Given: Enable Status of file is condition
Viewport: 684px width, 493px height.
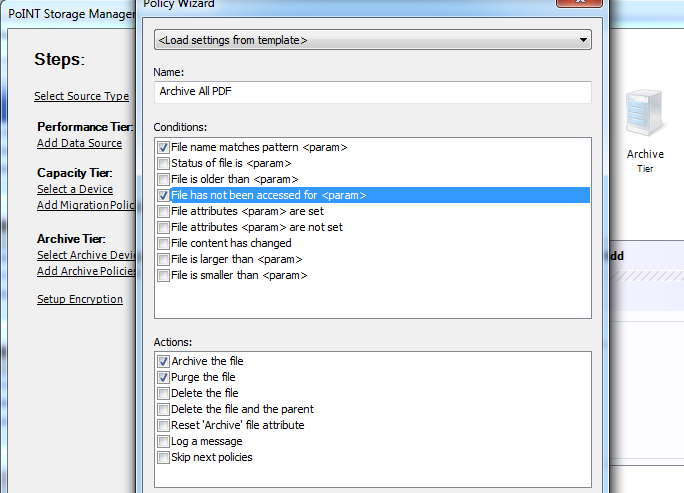Looking at the screenshot, I should (163, 163).
